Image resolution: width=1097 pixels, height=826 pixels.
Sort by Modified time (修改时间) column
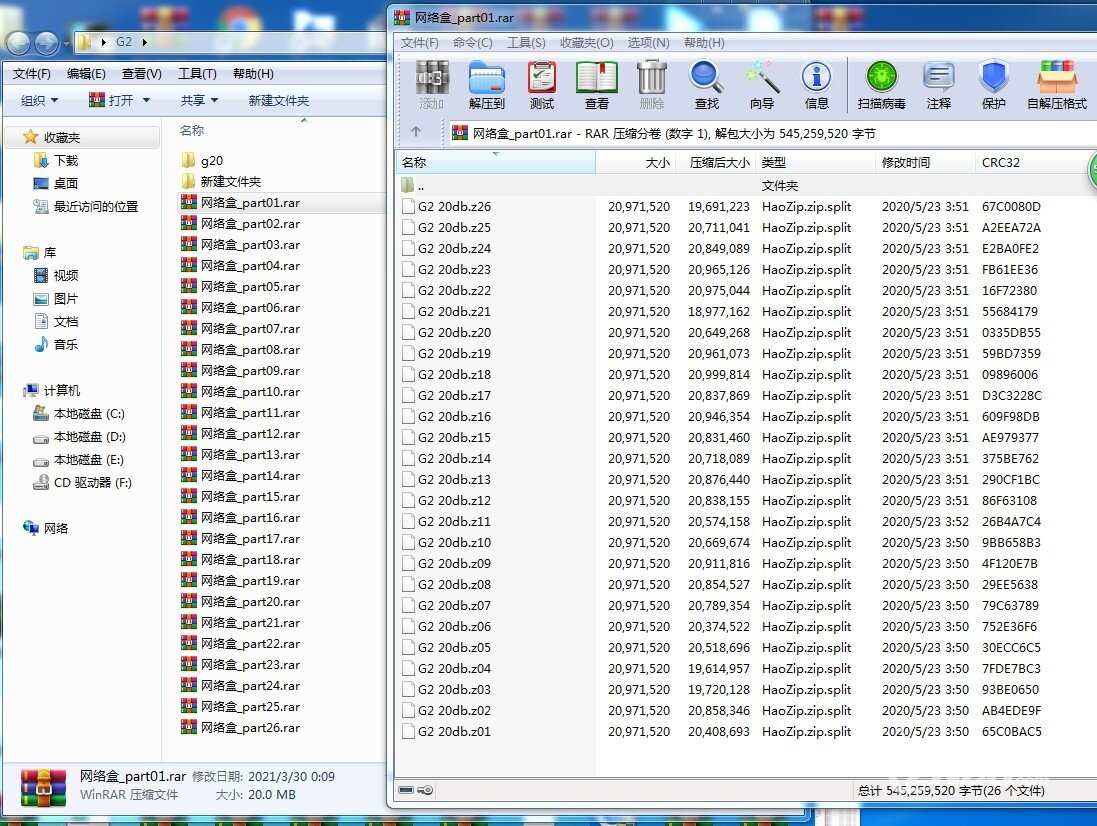(x=924, y=162)
